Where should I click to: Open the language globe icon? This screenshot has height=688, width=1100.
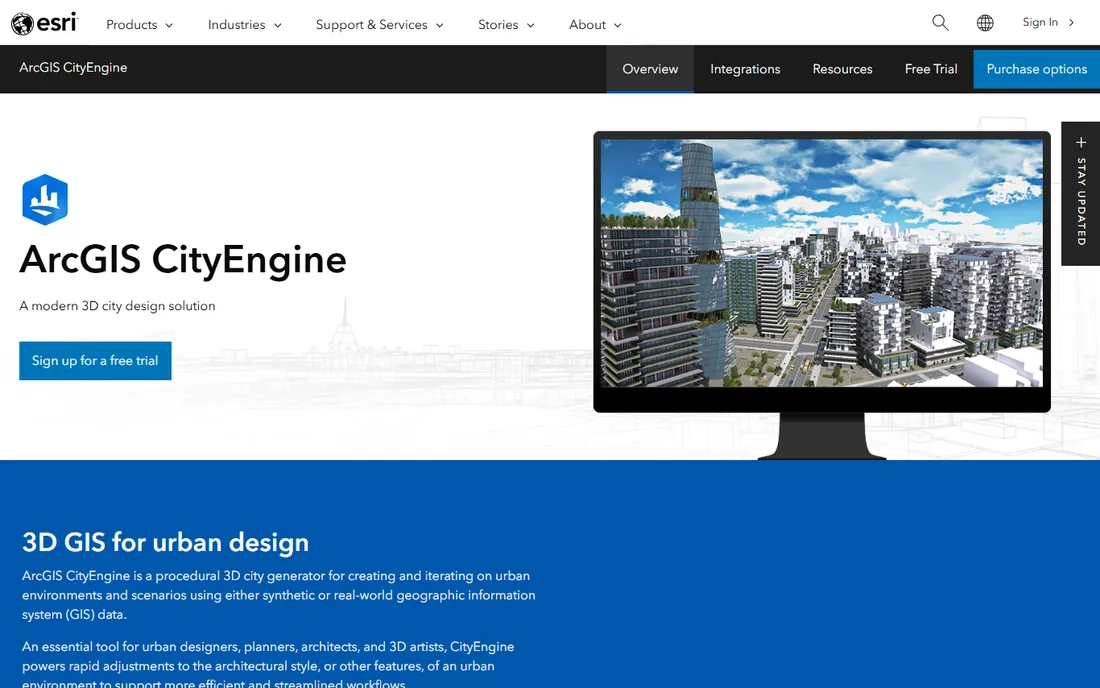tap(985, 22)
